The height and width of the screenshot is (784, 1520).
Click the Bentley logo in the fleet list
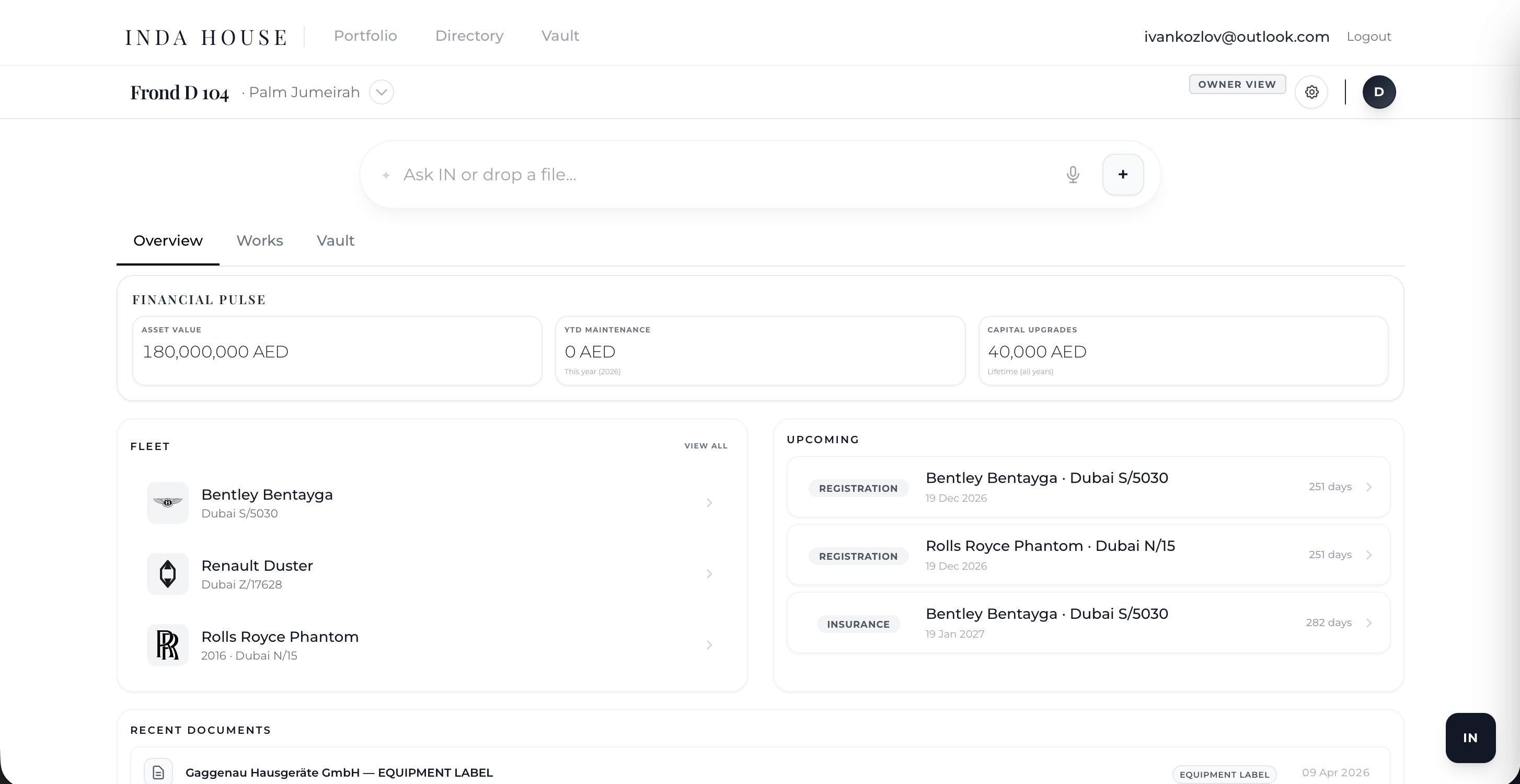(168, 503)
